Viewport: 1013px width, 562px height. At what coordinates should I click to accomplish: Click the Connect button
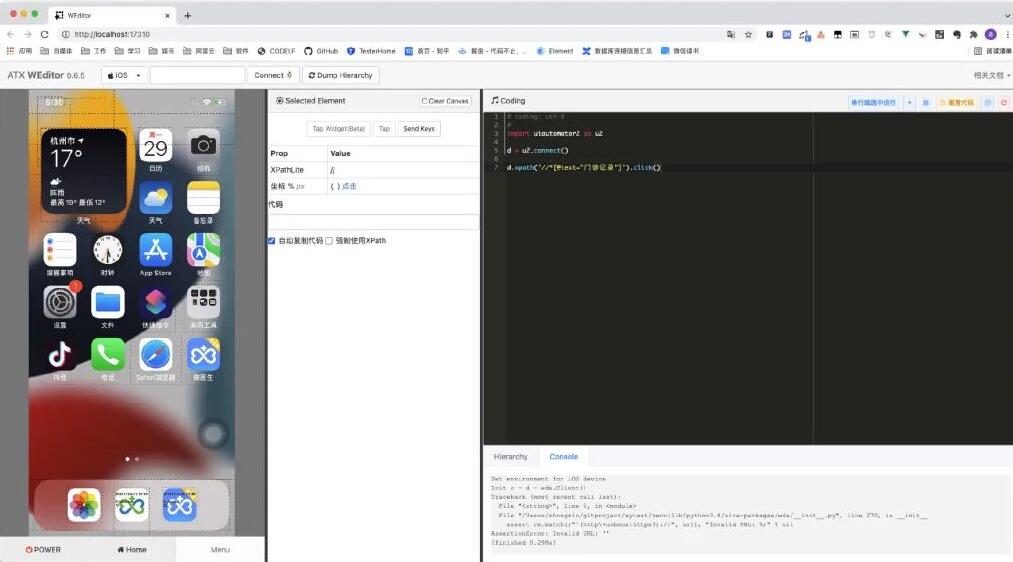[x=273, y=76]
